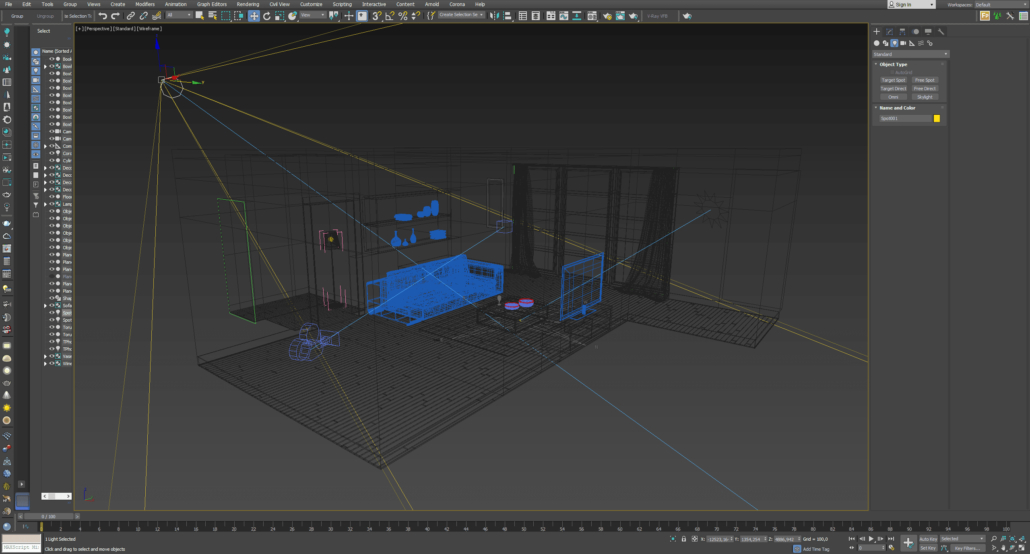Click the Undo arrow in the main toolbar
The width and height of the screenshot is (1030, 554).
click(x=102, y=16)
